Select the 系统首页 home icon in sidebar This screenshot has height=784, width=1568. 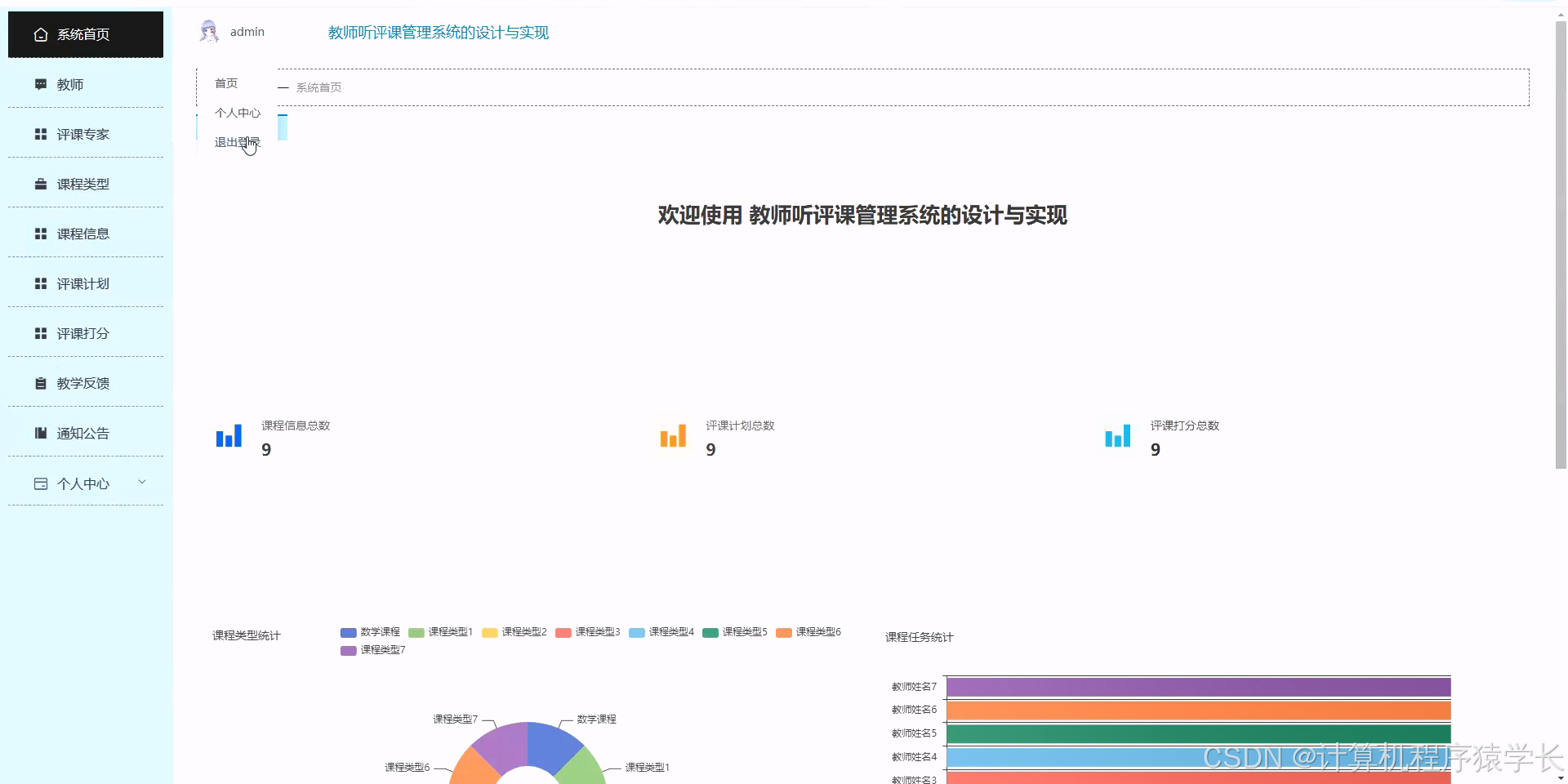click(x=41, y=34)
